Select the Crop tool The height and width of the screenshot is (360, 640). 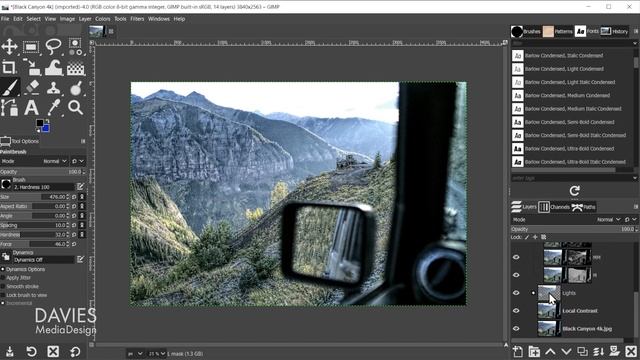pyautogui.click(x=9, y=67)
